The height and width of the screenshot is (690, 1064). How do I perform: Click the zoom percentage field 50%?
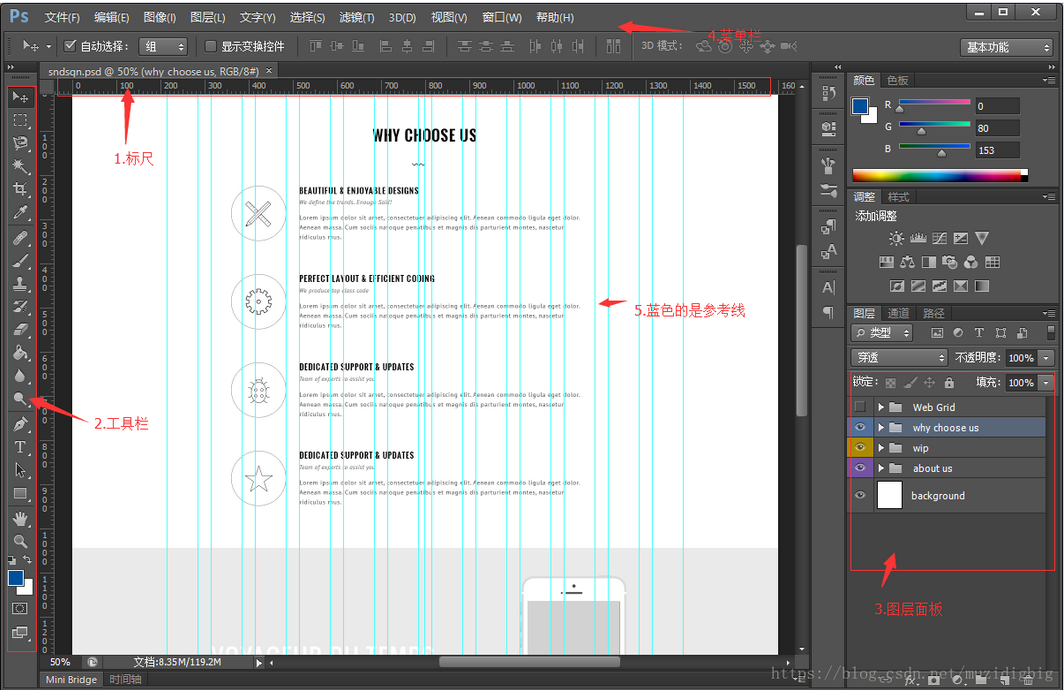[x=60, y=662]
